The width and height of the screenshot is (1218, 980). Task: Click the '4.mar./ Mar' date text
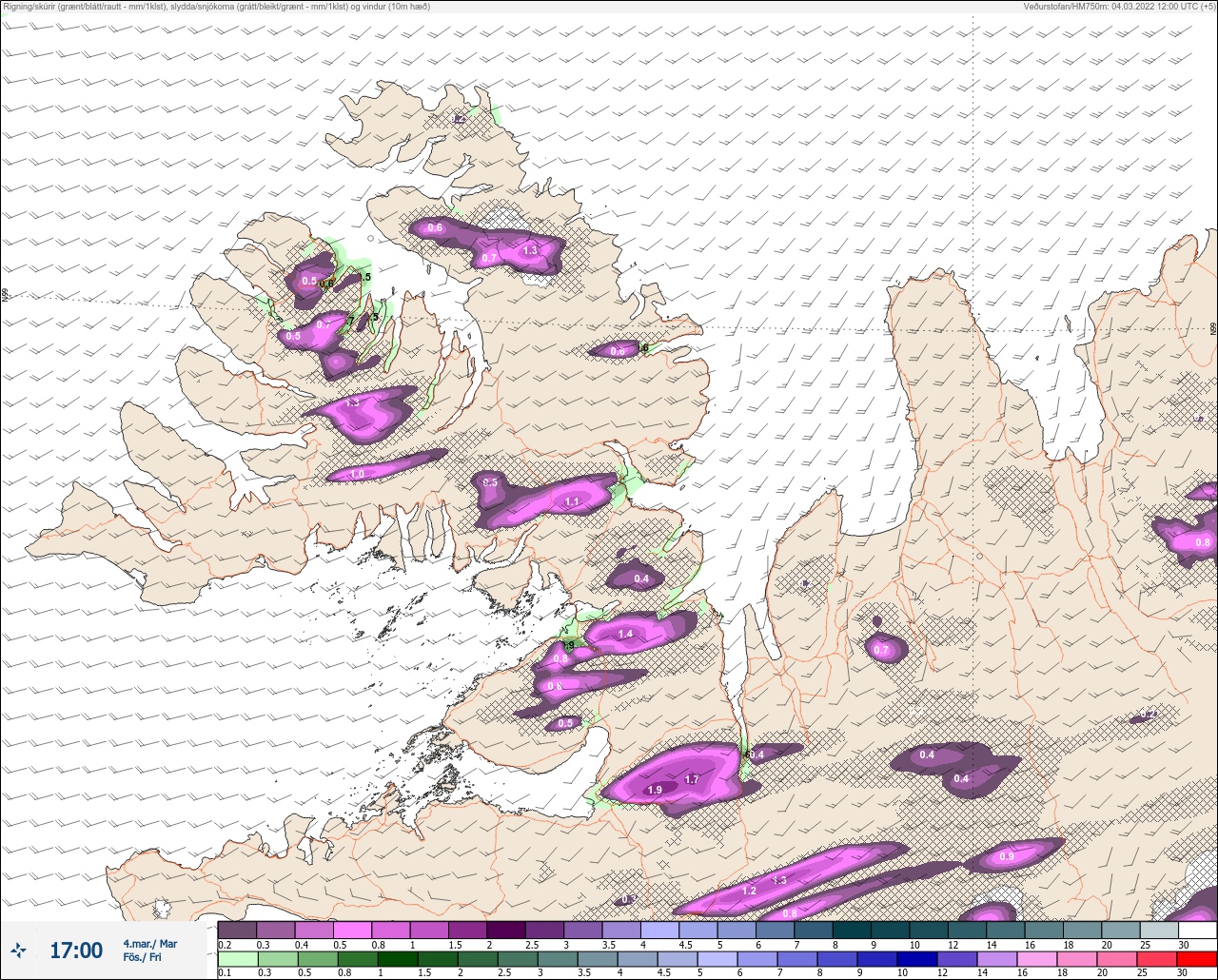point(150,944)
